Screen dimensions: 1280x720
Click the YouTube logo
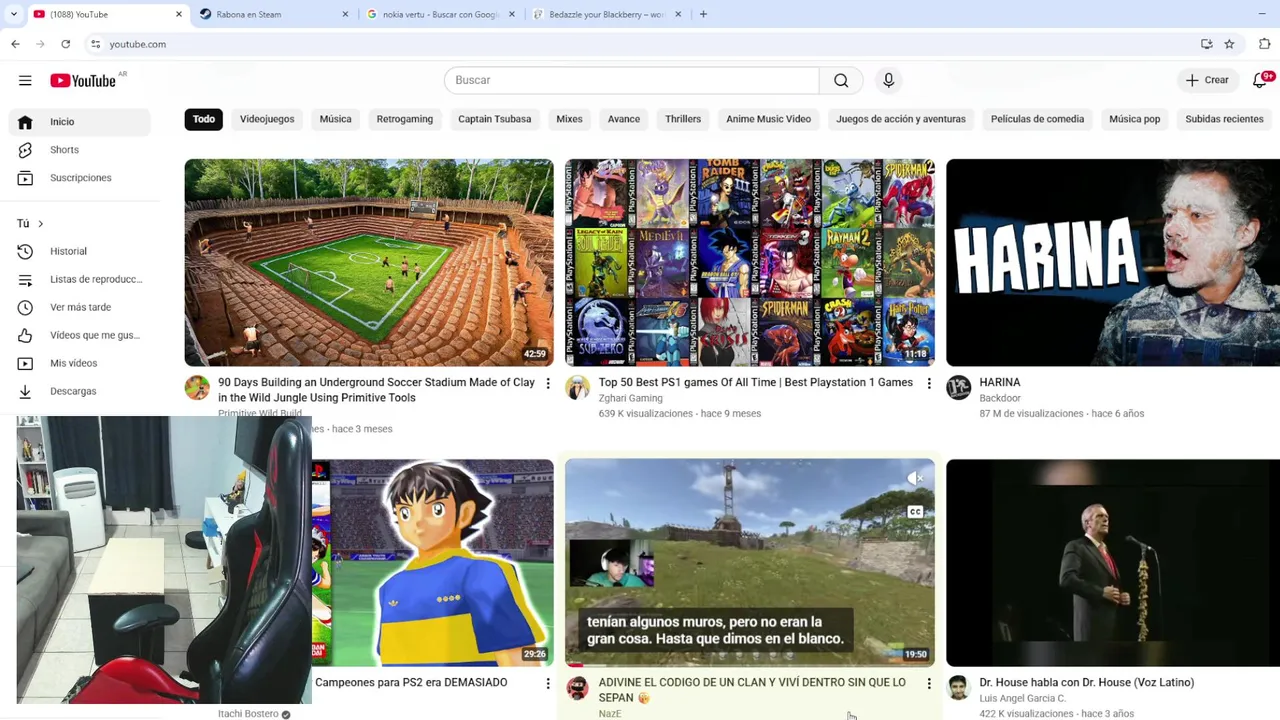pyautogui.click(x=83, y=81)
